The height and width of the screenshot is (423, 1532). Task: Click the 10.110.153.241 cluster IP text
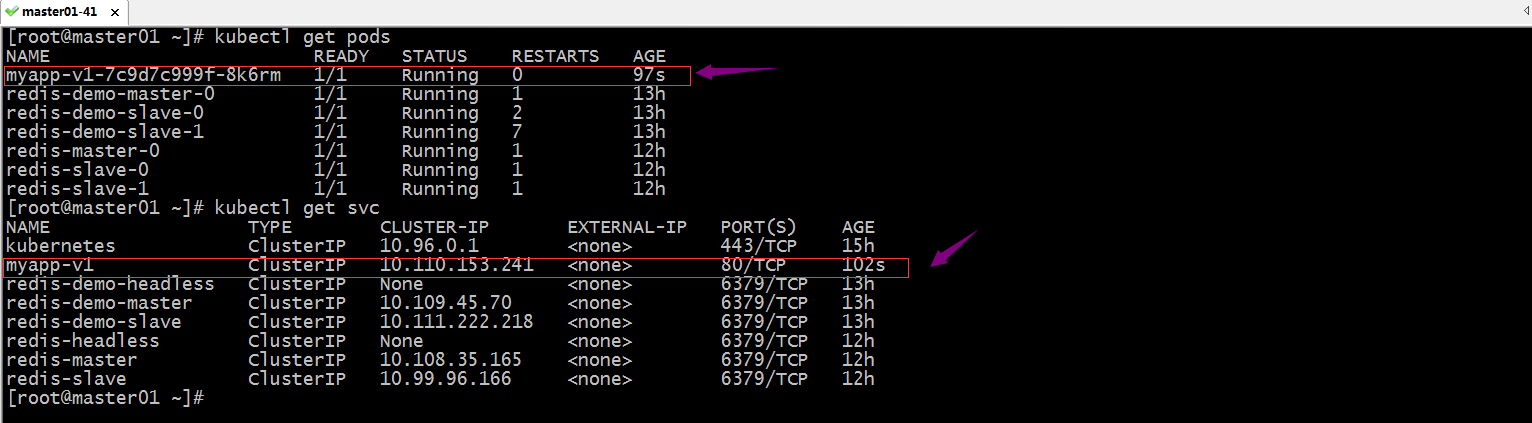coord(456,265)
